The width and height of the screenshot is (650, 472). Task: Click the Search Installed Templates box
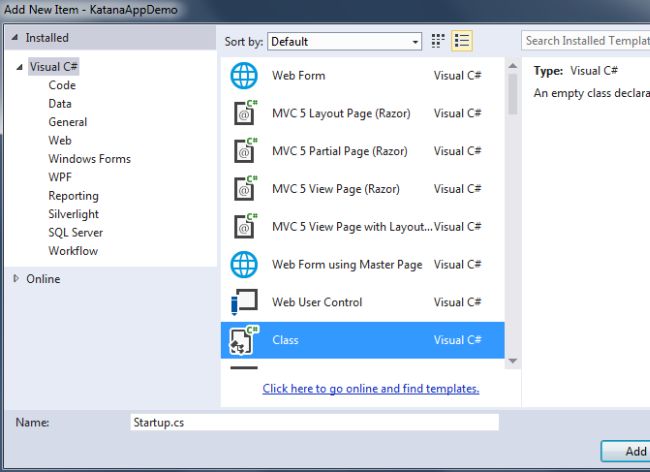click(x=585, y=41)
